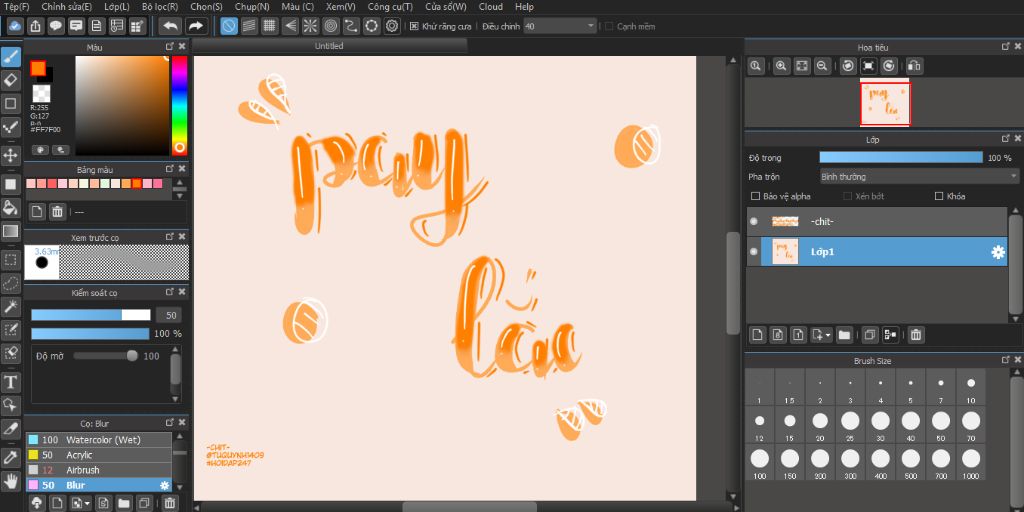Toggle Cạnh mềm checkbox

coord(609,26)
